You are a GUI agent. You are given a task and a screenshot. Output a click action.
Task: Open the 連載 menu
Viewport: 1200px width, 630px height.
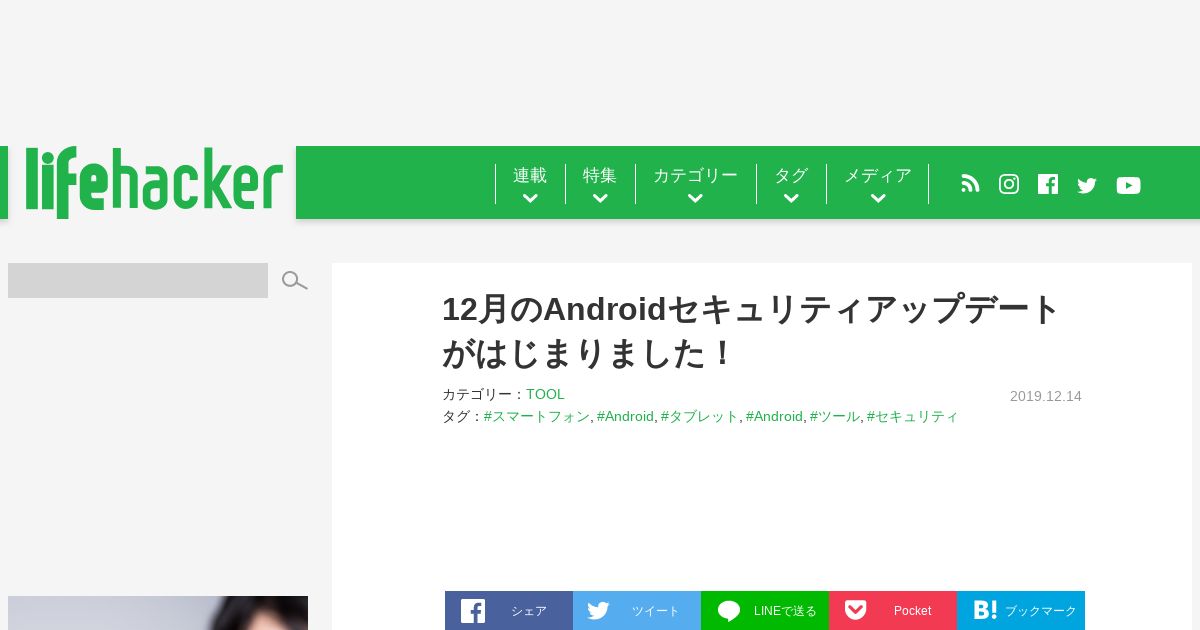(x=530, y=176)
